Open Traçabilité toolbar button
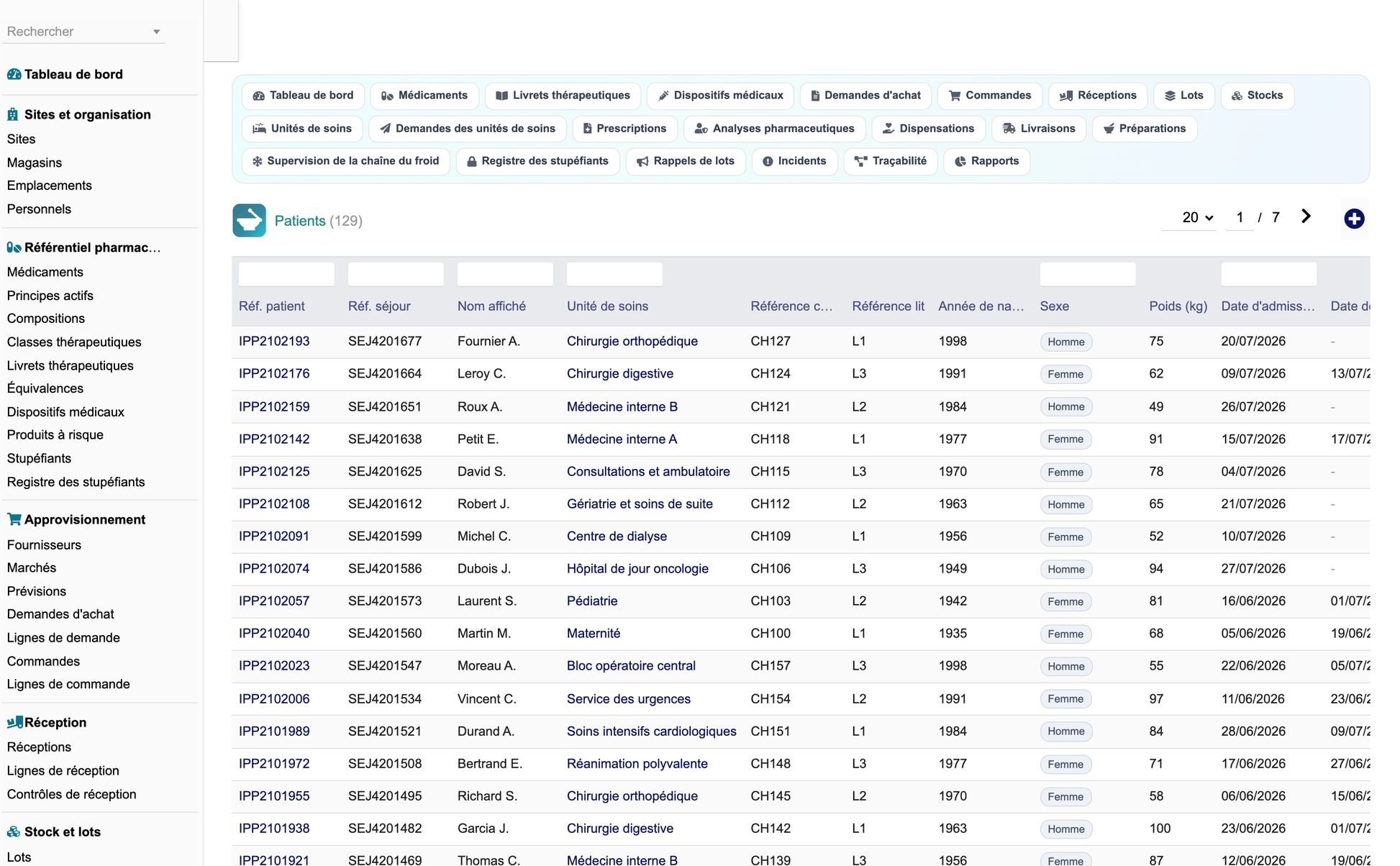The image size is (1400, 866). [891, 161]
